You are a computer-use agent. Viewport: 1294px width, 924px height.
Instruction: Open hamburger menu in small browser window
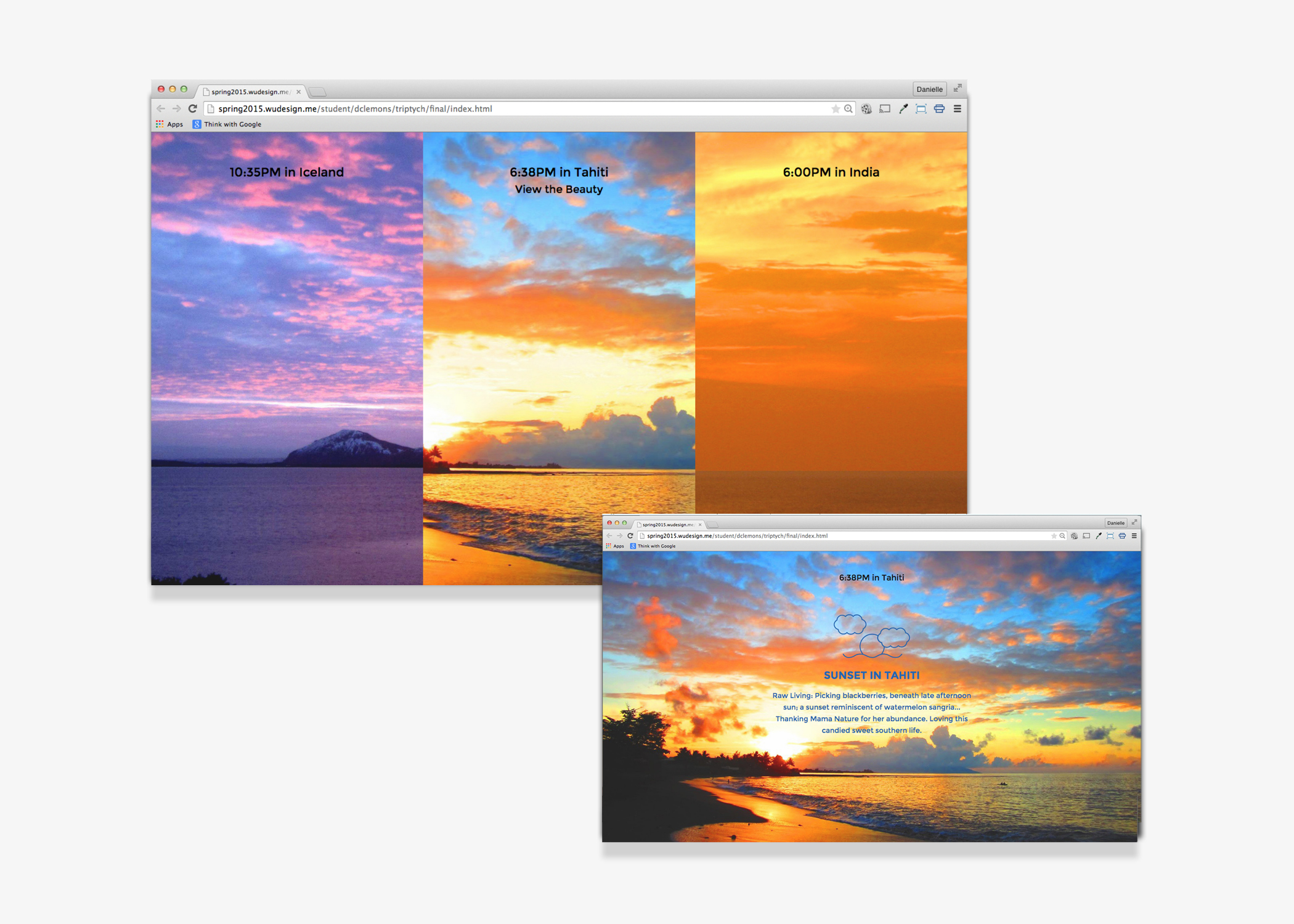pos(1134,536)
